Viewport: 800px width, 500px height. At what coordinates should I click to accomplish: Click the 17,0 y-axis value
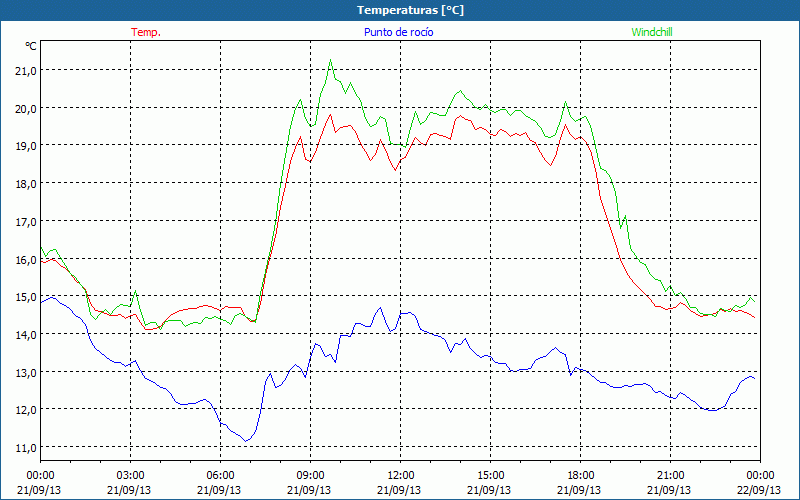tap(26, 222)
